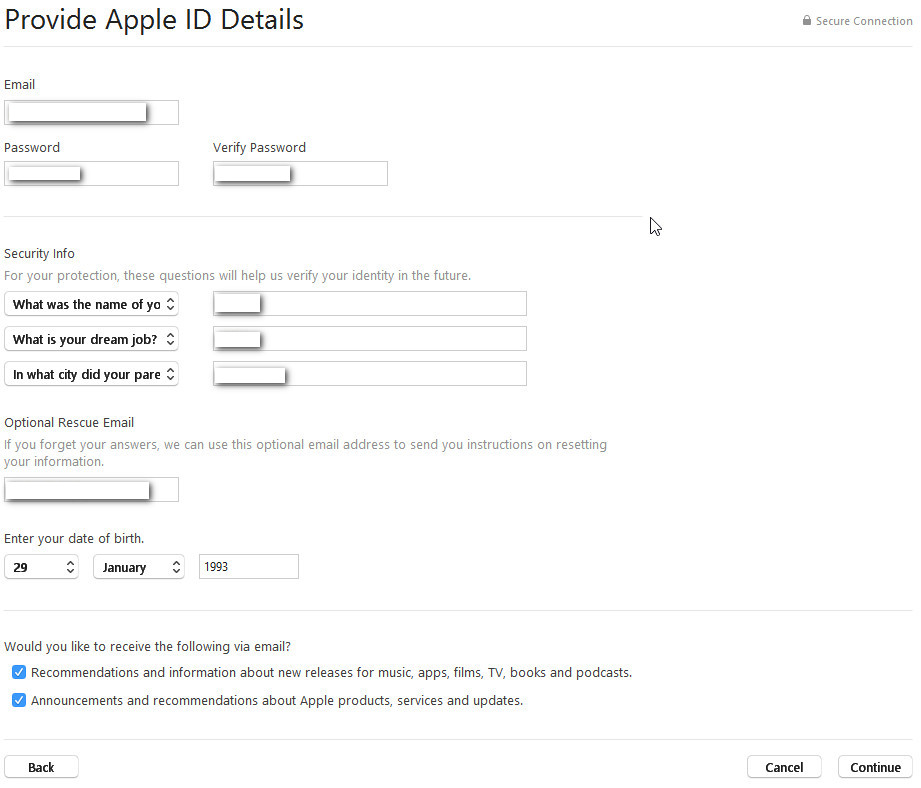This screenshot has width=921, height=788.
Task: Open the birth day dropdown showing 29
Action: pos(41,567)
